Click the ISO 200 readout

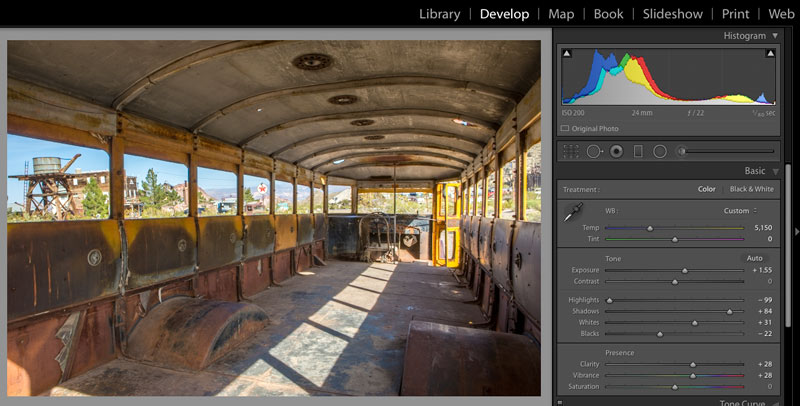[x=573, y=113]
